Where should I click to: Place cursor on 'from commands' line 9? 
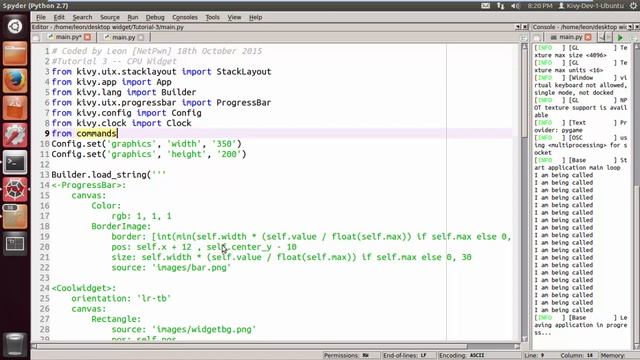(x=84, y=133)
